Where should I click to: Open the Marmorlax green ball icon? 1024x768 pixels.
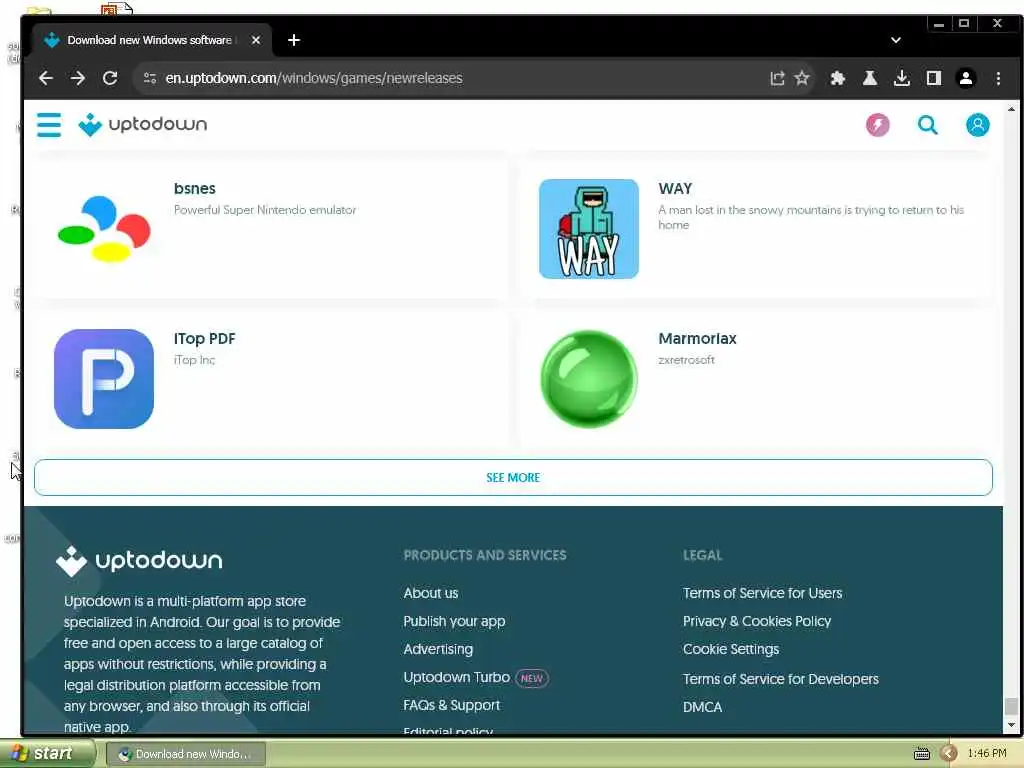coord(588,379)
